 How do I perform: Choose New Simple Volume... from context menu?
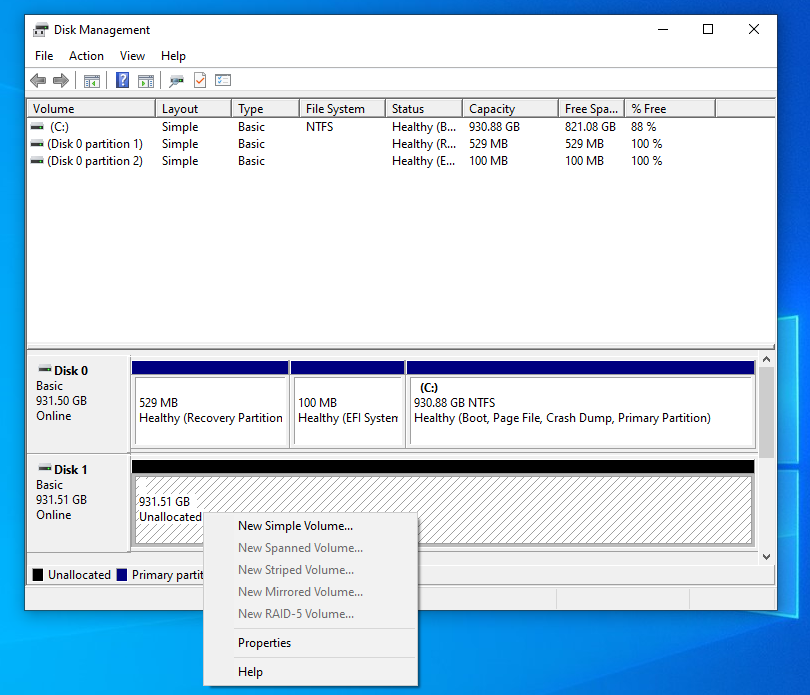click(x=310, y=526)
